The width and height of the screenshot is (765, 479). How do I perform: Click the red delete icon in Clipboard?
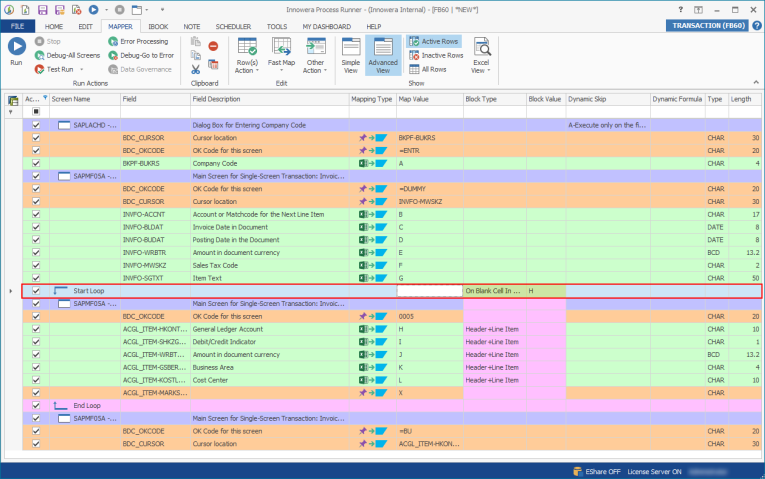(213, 46)
